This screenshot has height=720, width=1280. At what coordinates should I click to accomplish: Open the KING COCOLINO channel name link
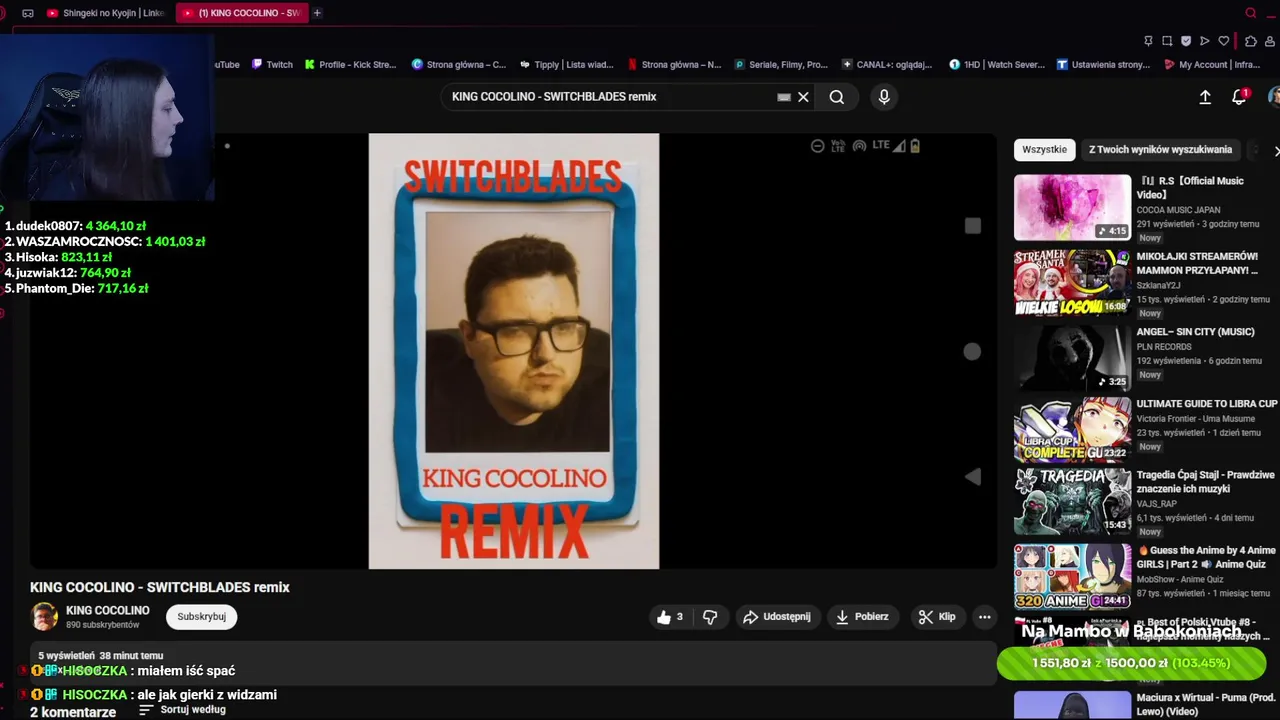(107, 610)
